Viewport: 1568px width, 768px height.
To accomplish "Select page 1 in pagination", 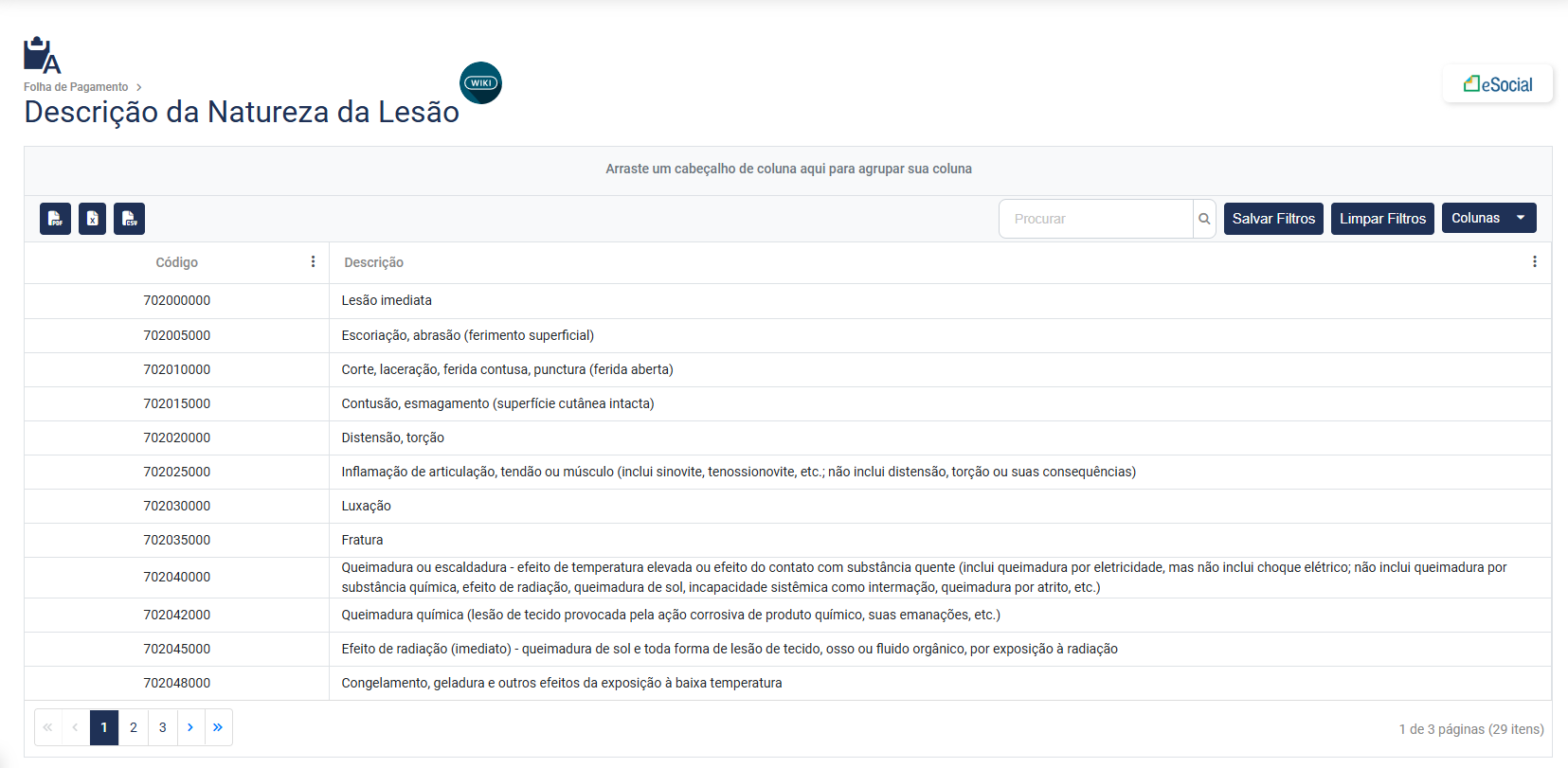I will [x=104, y=727].
